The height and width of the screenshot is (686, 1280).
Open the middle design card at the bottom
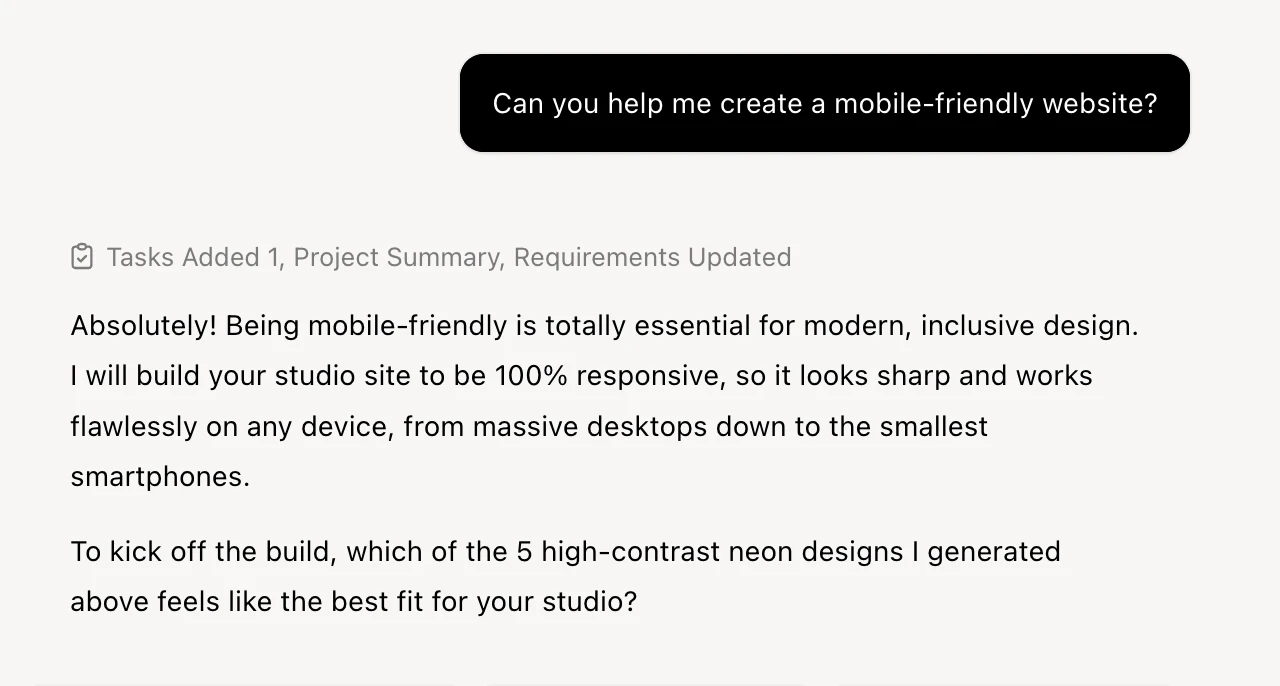[x=645, y=683]
